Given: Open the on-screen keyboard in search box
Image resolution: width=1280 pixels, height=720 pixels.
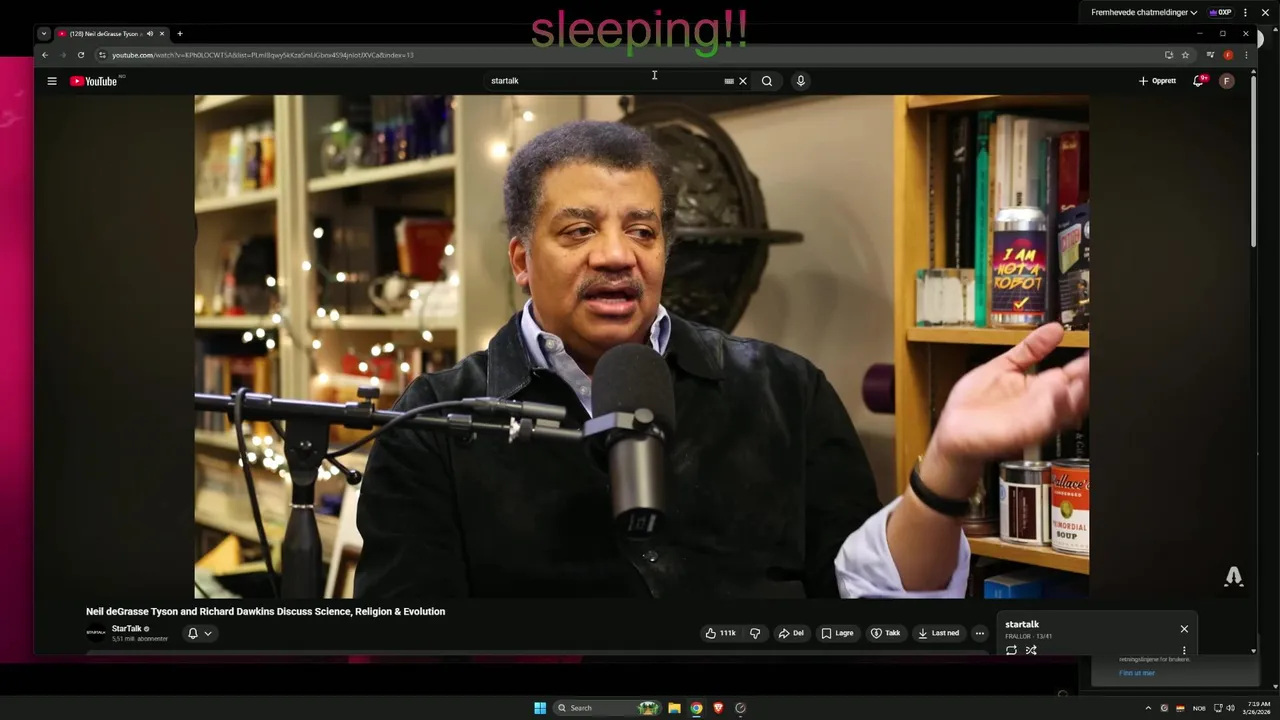Looking at the screenshot, I should (729, 81).
